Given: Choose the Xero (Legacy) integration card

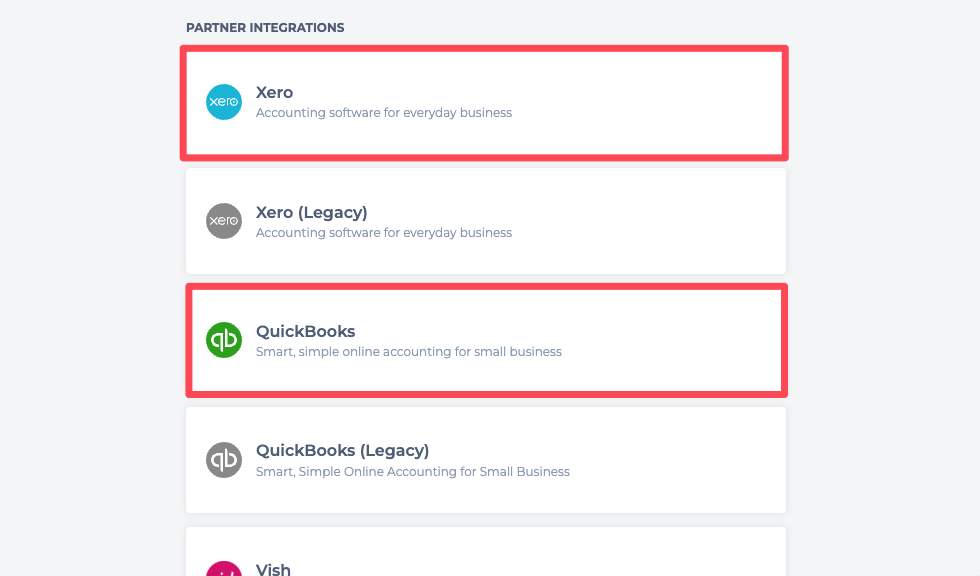Looking at the screenshot, I should pyautogui.click(x=600, y=221).
